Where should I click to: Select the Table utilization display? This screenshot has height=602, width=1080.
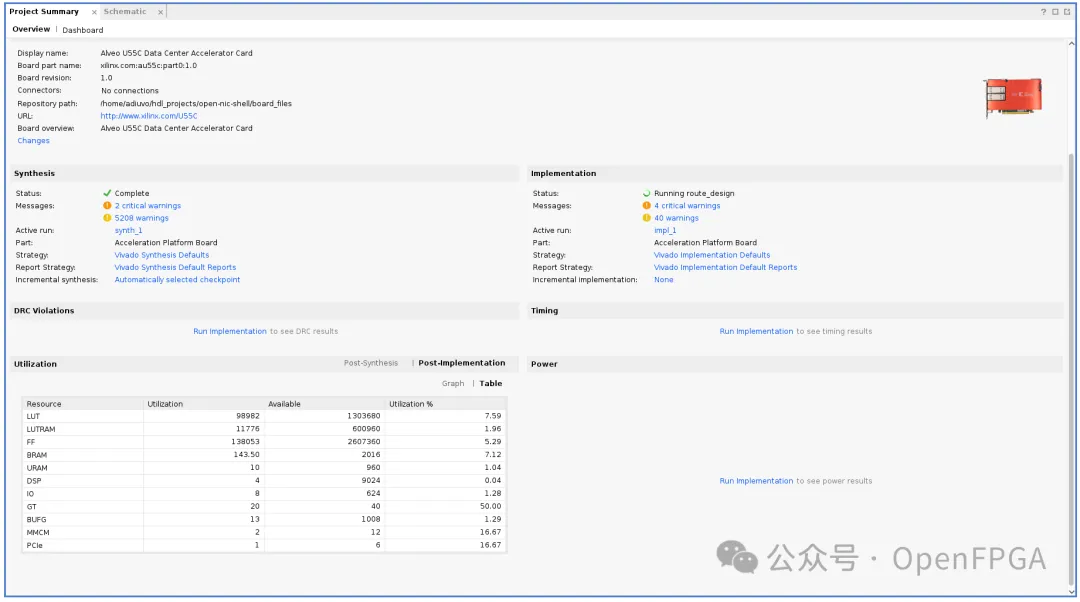491,384
